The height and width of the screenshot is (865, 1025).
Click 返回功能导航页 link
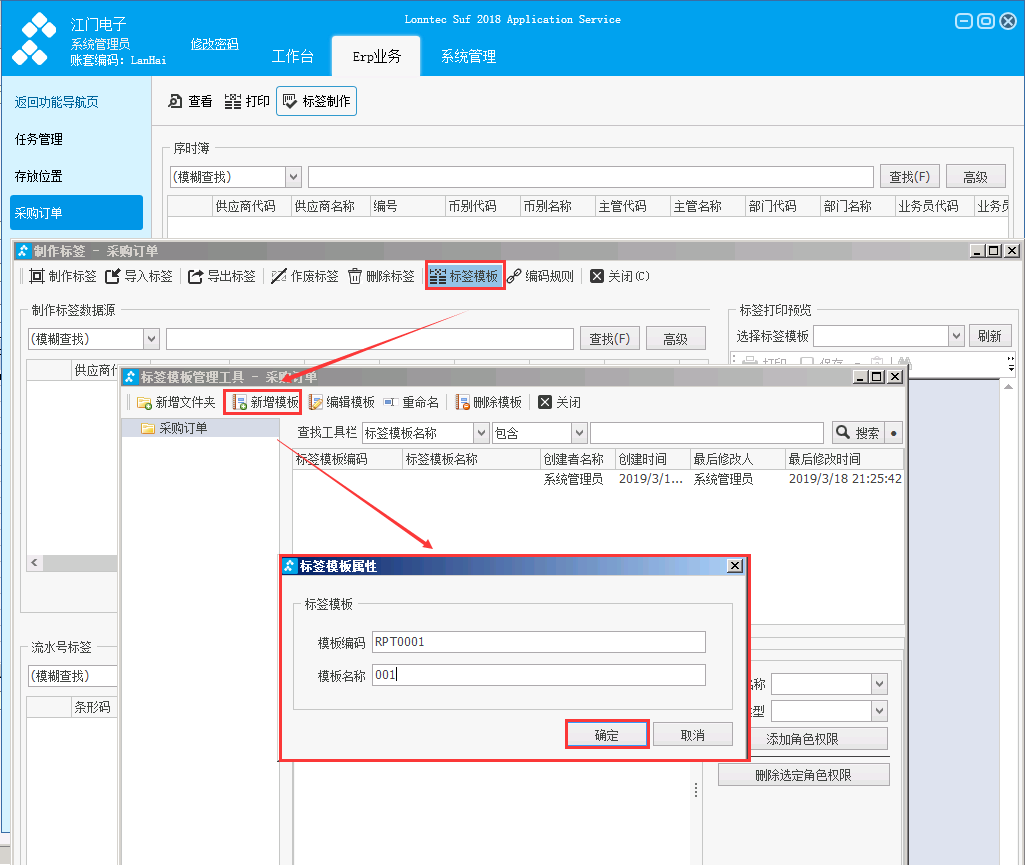click(x=56, y=102)
